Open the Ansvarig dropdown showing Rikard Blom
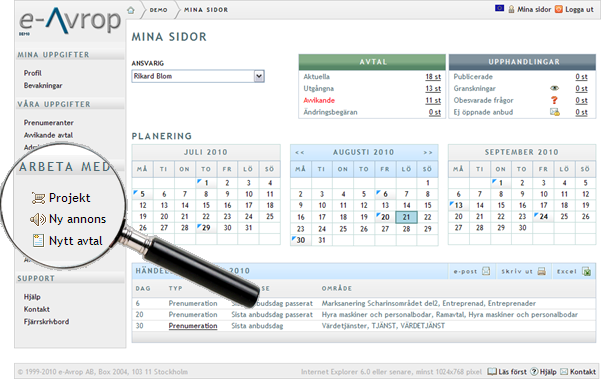Screen dimensions: 601x379 198,76
